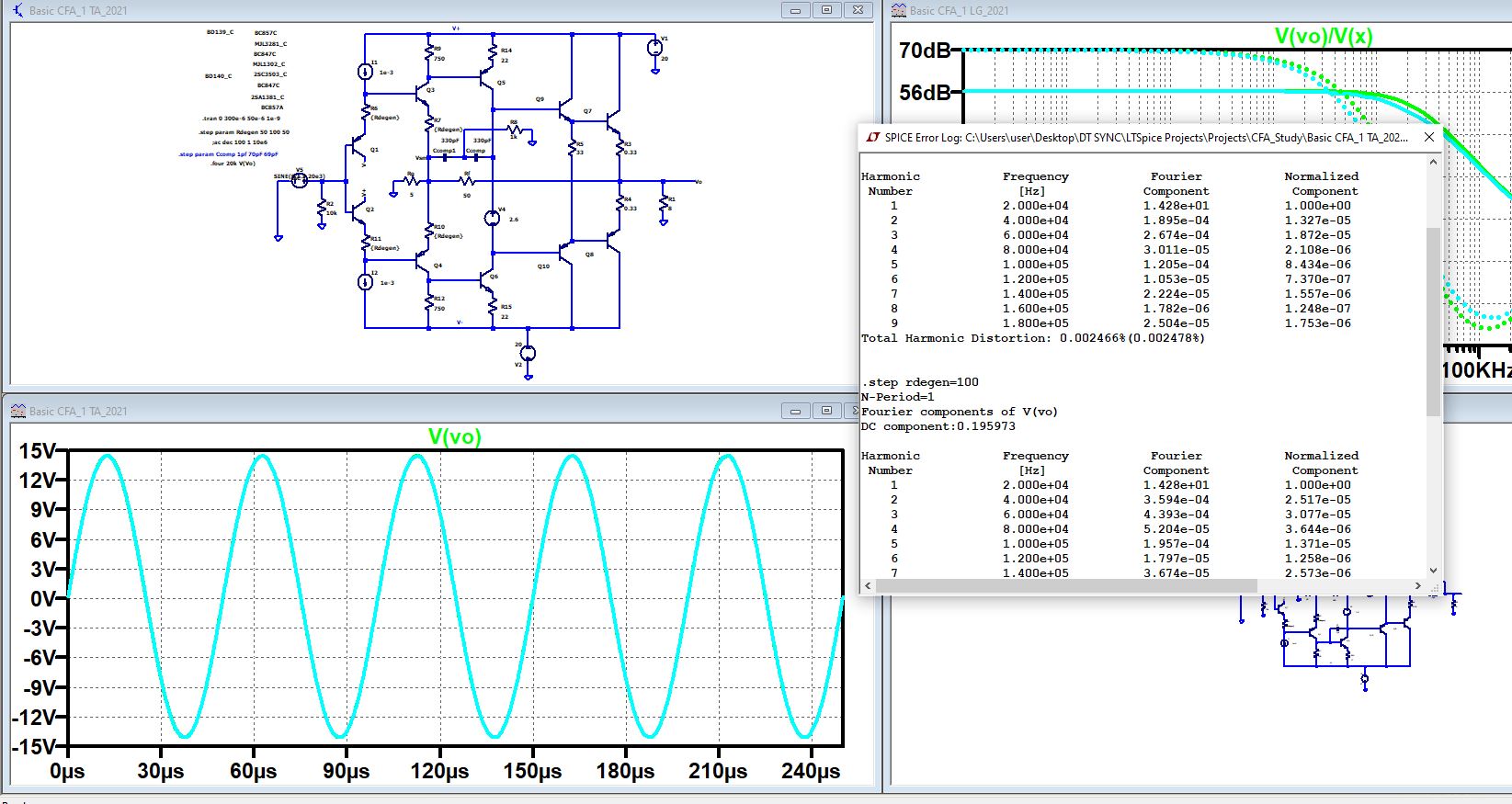Click error log vertical scrollbar down arrow

[x=1433, y=571]
